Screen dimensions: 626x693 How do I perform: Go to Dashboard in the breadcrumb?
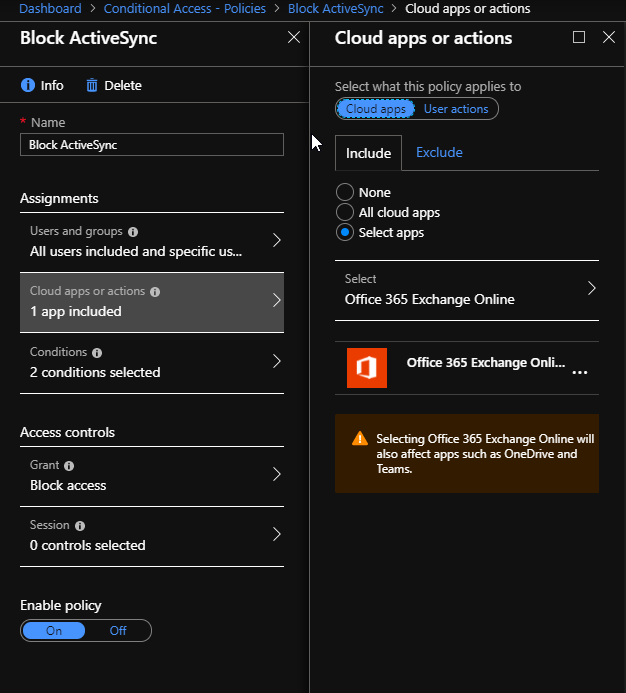(50, 8)
